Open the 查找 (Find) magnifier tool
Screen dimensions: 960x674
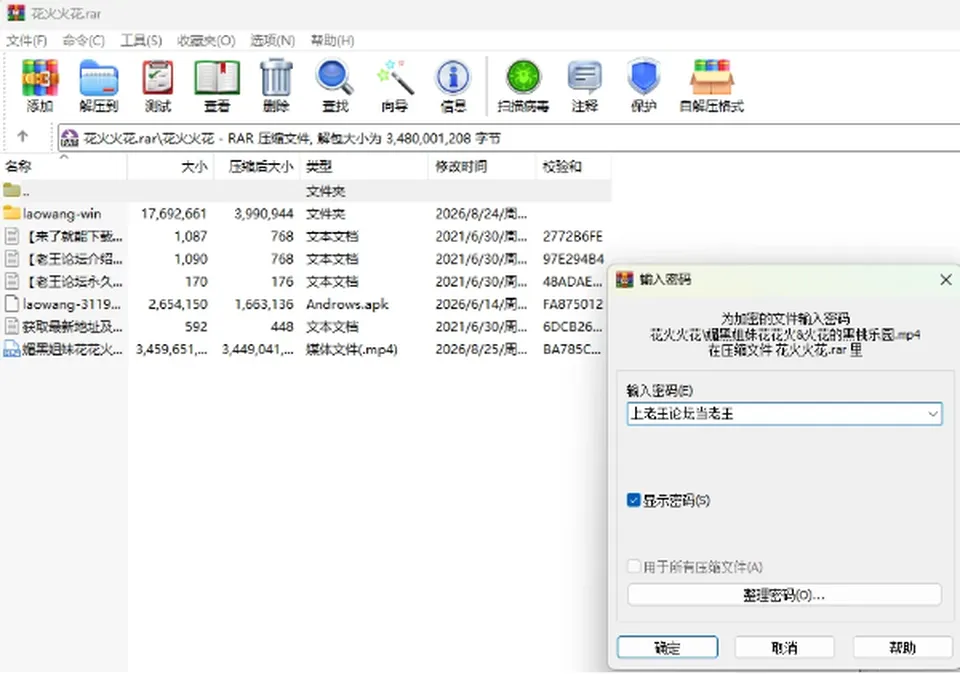tap(335, 85)
